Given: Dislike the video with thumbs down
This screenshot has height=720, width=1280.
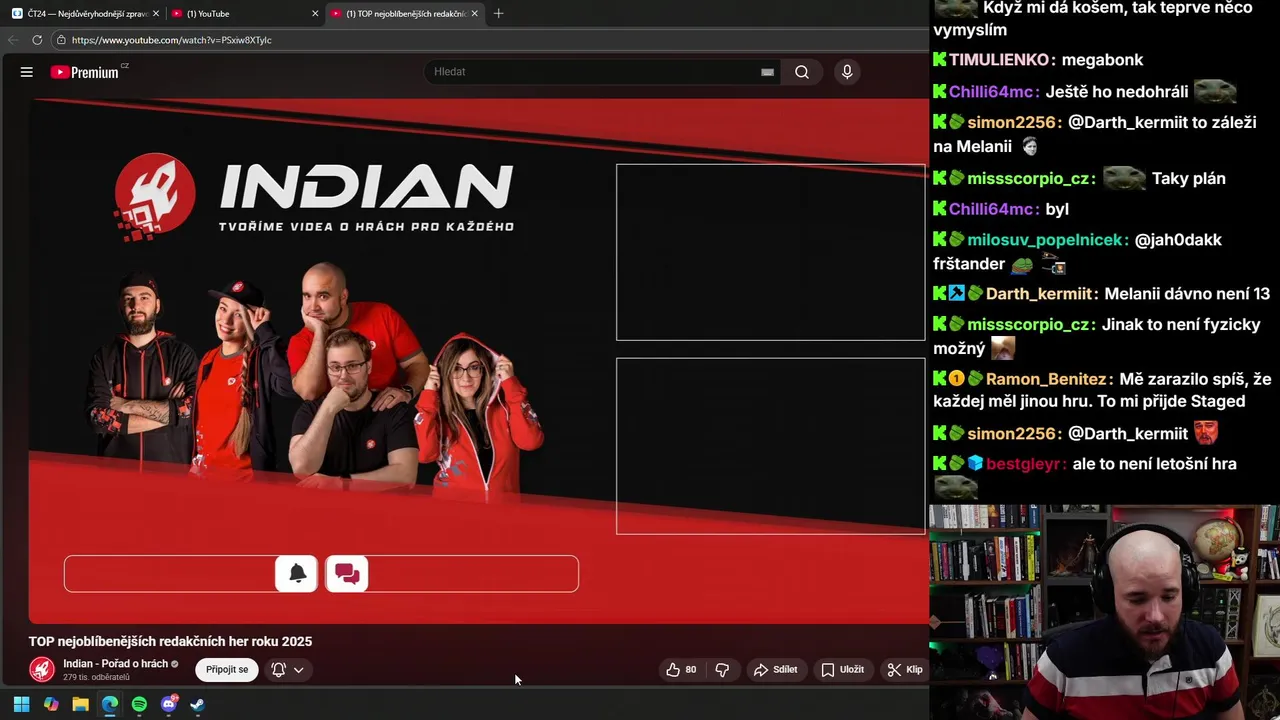Looking at the screenshot, I should coord(722,670).
